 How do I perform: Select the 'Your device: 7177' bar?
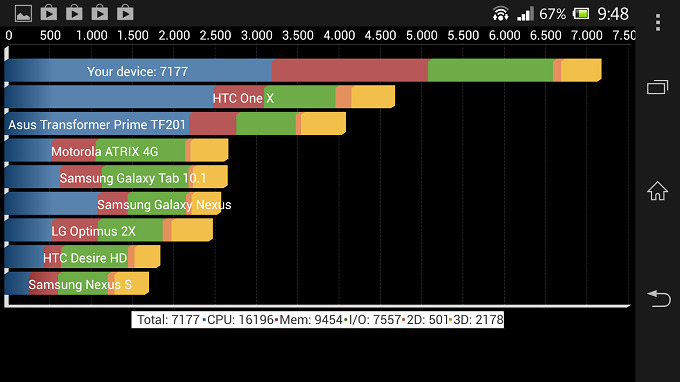tap(303, 70)
